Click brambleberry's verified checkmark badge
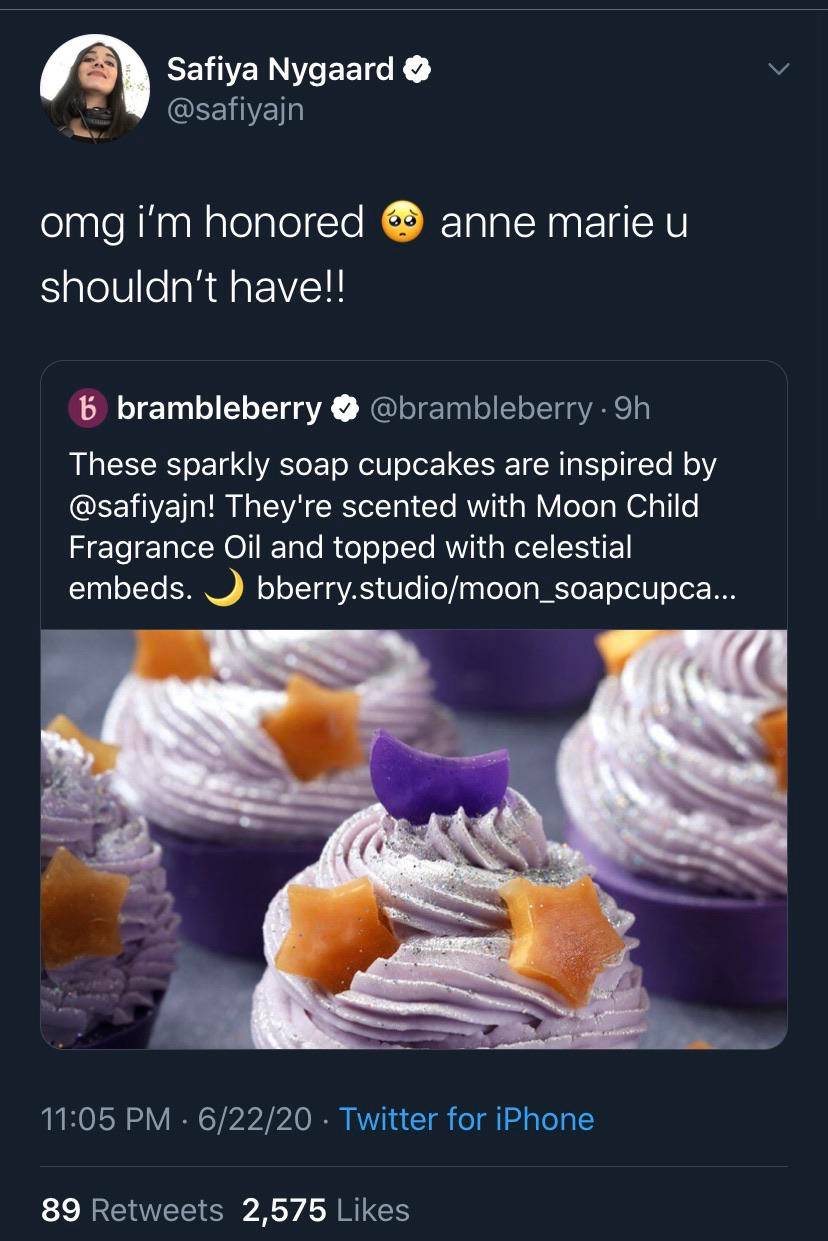 pos(345,408)
